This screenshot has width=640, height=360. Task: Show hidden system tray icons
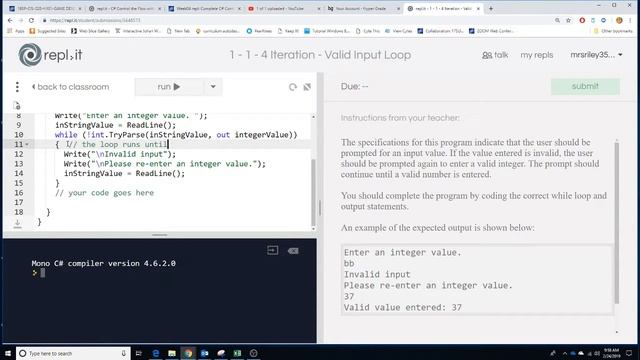[x=565, y=353]
